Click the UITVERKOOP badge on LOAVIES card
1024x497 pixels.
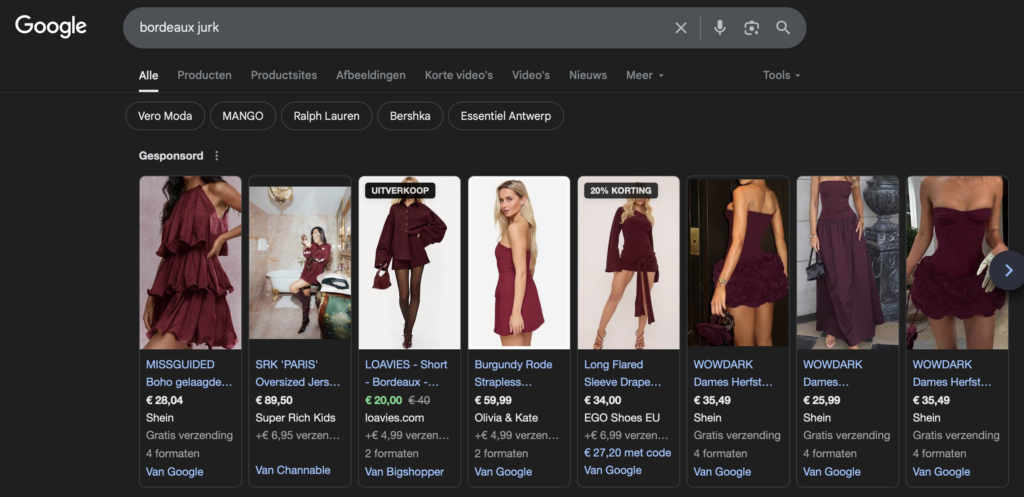tap(400, 191)
